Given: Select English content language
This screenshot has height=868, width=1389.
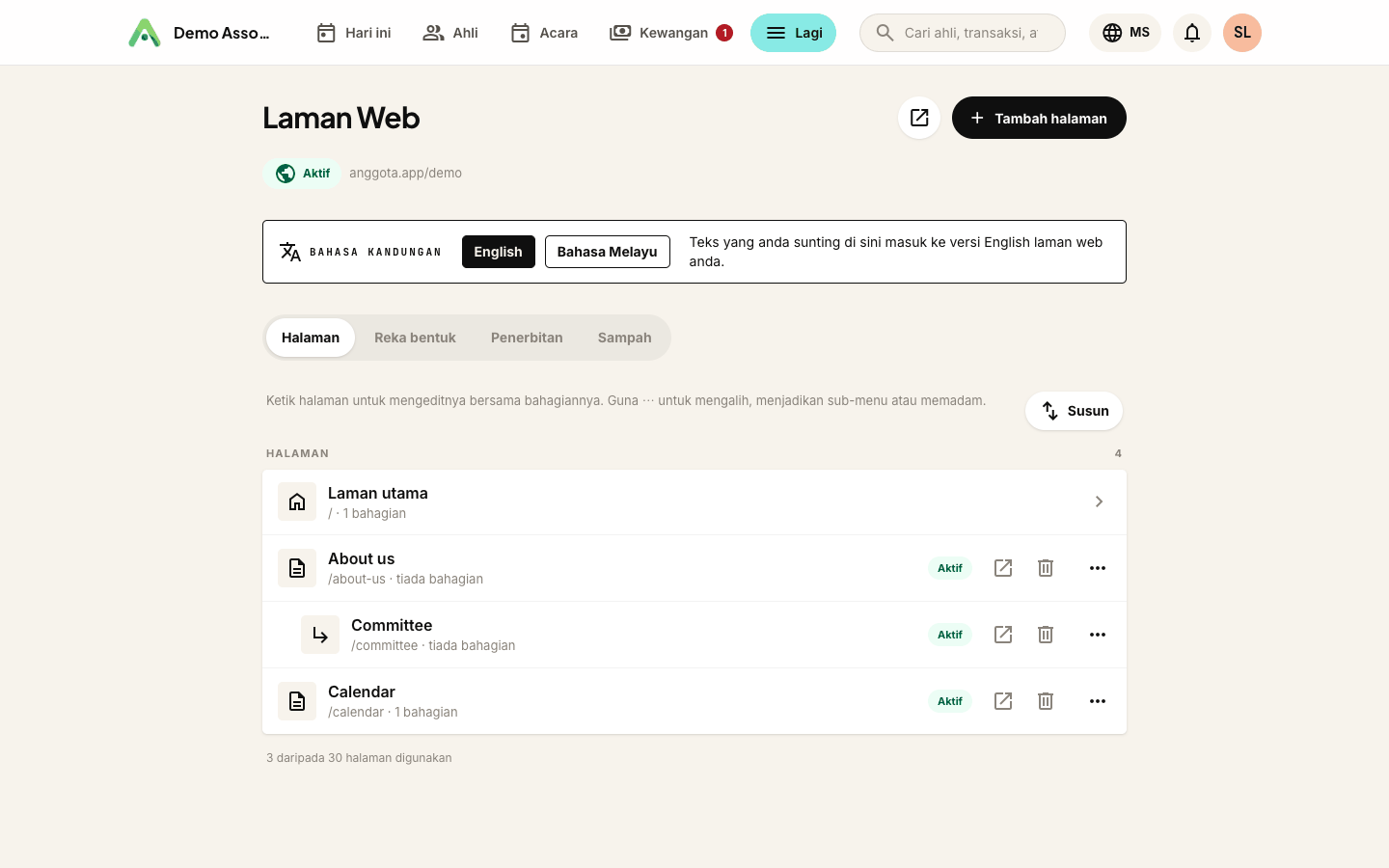Looking at the screenshot, I should (x=498, y=252).
